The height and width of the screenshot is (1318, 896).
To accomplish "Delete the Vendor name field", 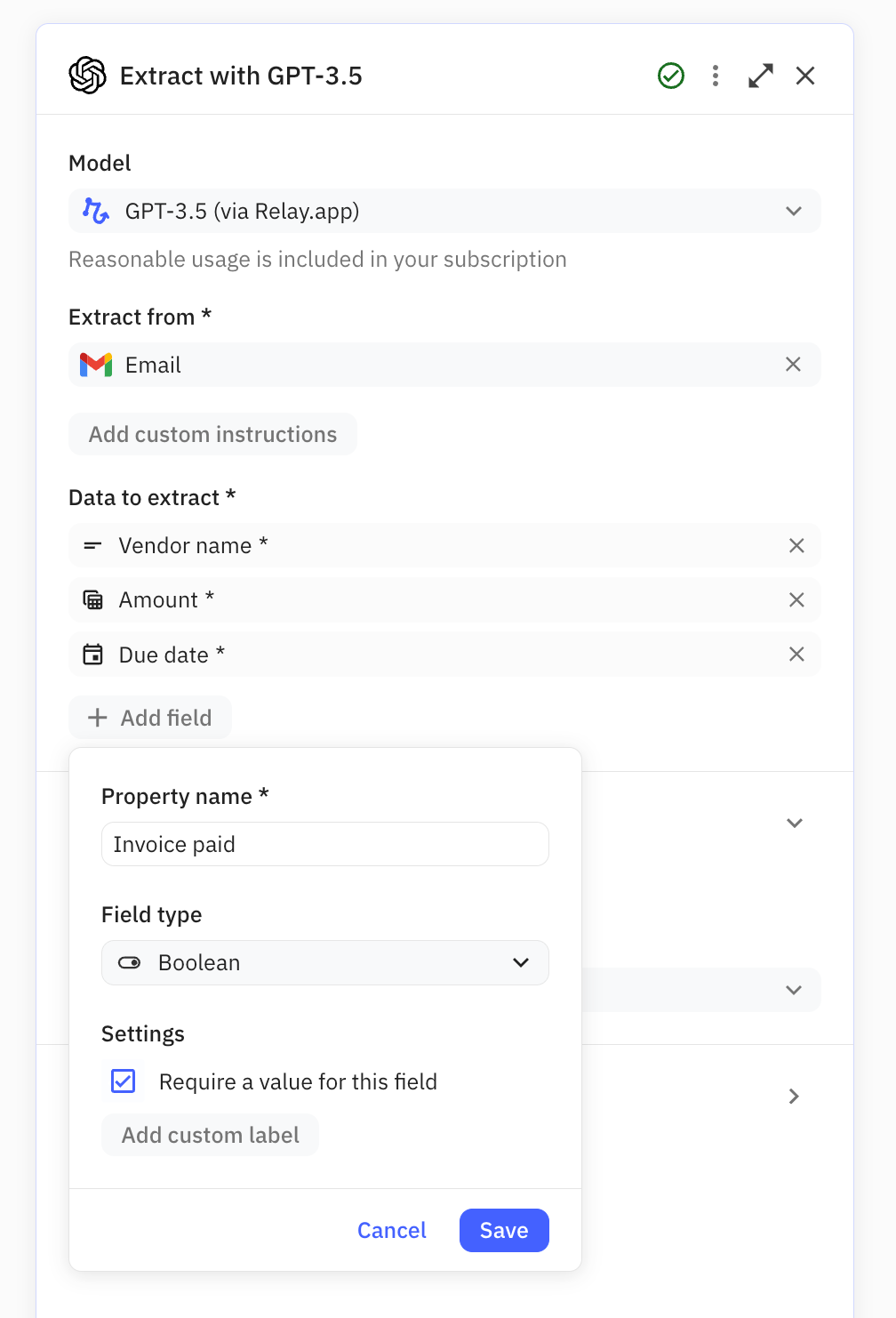I will (x=796, y=546).
